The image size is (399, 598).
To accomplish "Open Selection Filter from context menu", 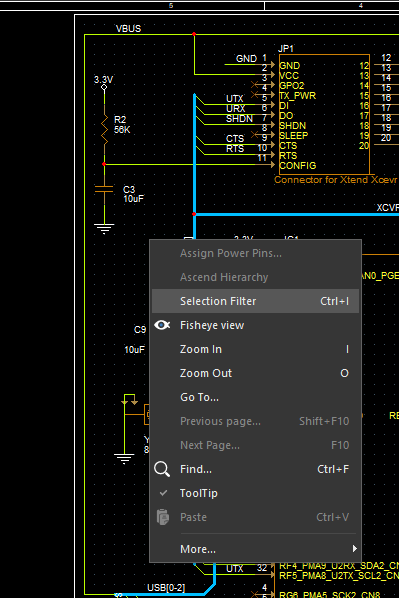I will [255, 301].
